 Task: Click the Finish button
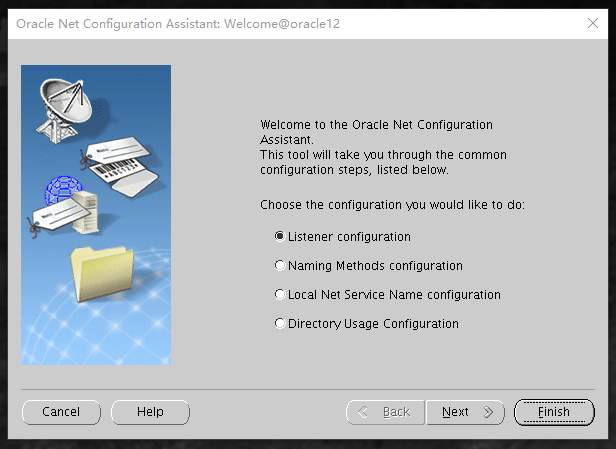click(553, 412)
